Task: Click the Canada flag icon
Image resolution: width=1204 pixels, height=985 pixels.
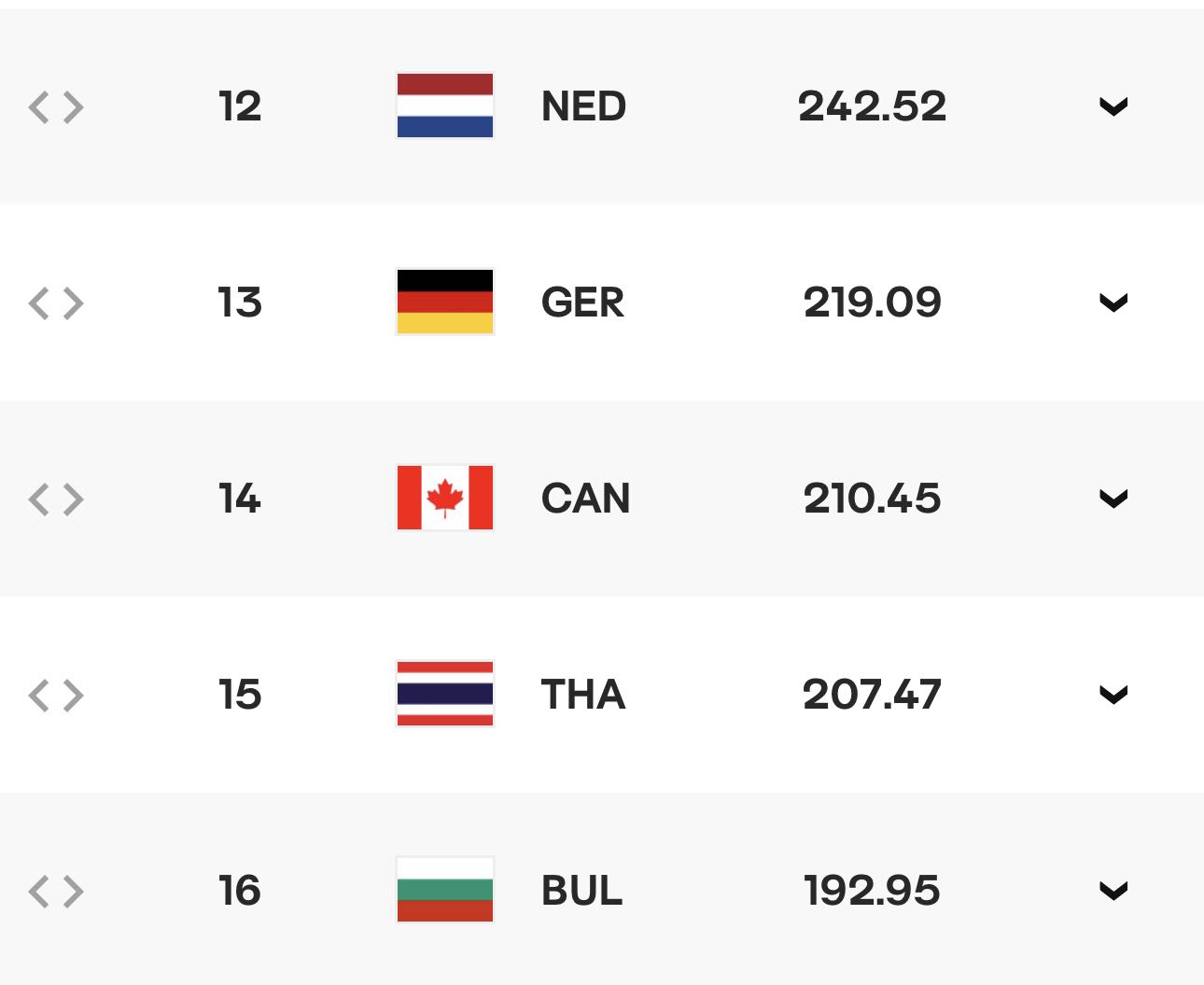Action: coord(445,498)
